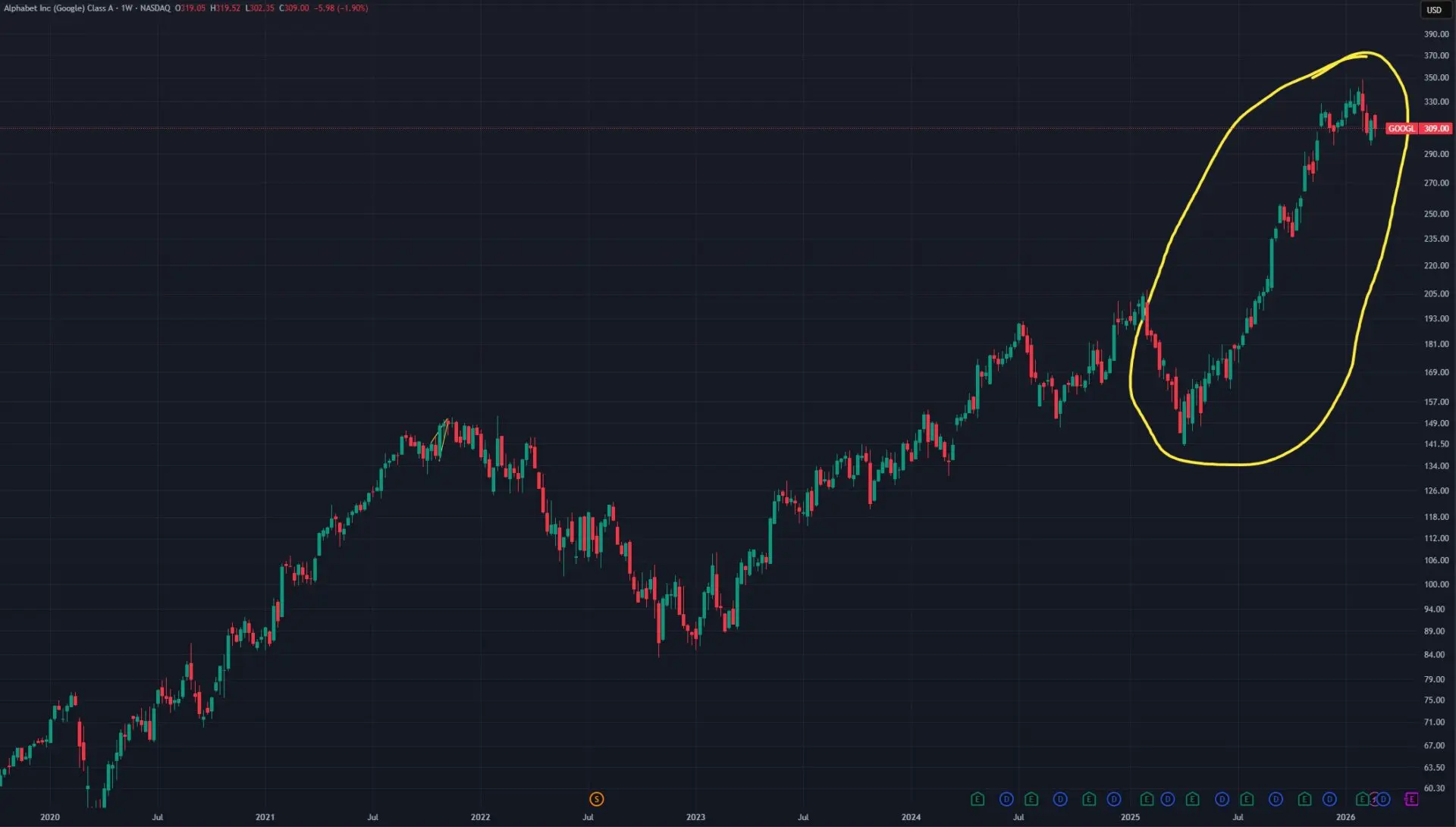Click the leftmost blue dividend 'D' marker
Viewport: 1456px width, 827px height.
(1006, 799)
